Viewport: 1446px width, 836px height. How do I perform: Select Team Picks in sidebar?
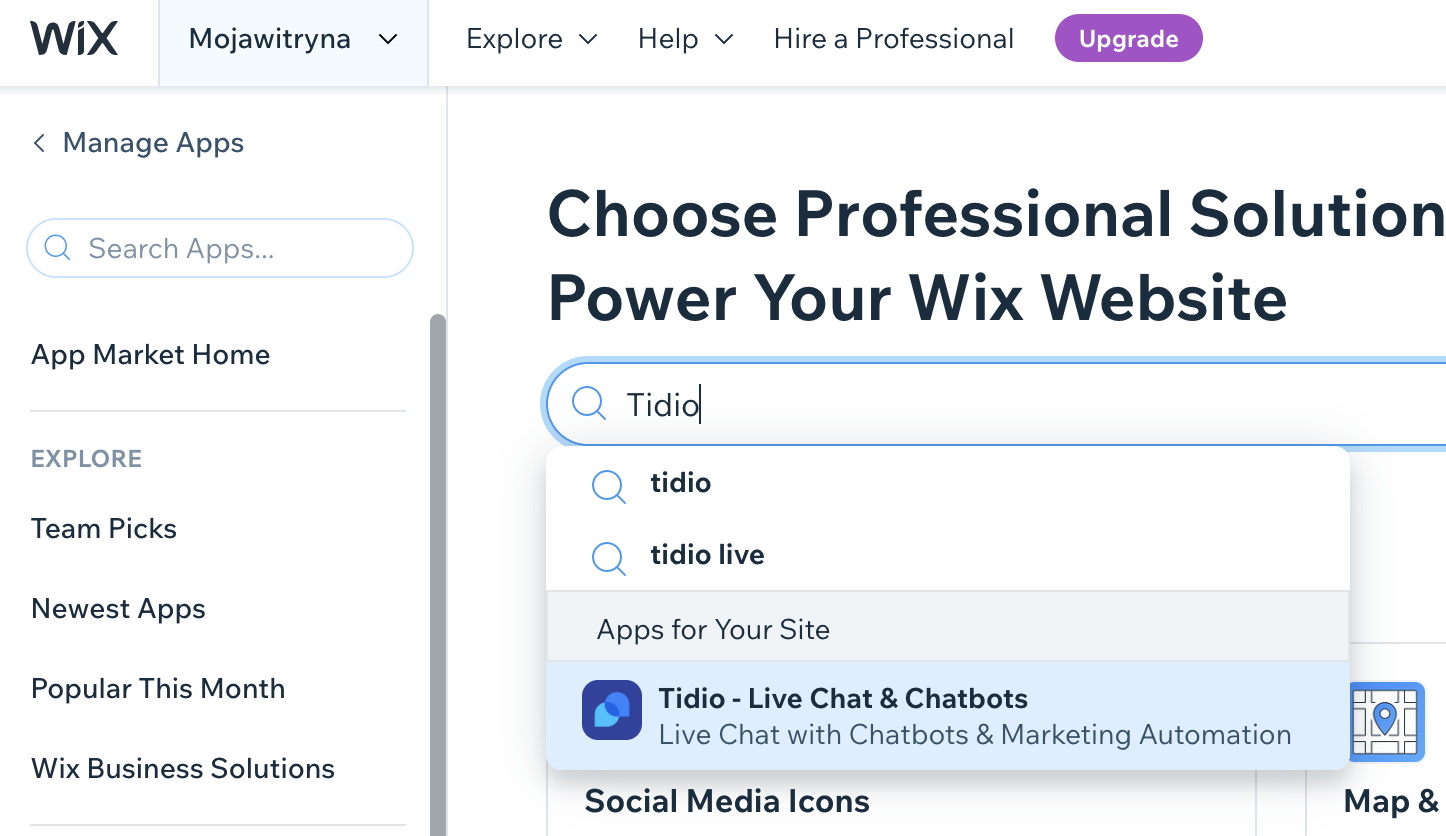tap(104, 528)
